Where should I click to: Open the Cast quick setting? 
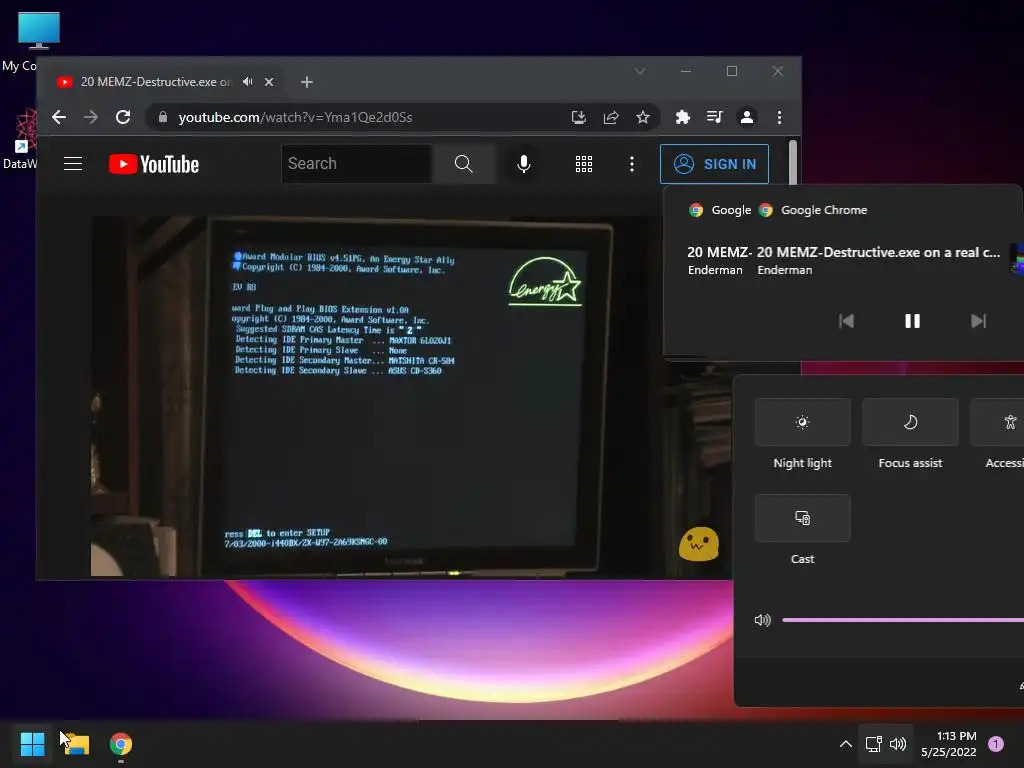(x=803, y=518)
